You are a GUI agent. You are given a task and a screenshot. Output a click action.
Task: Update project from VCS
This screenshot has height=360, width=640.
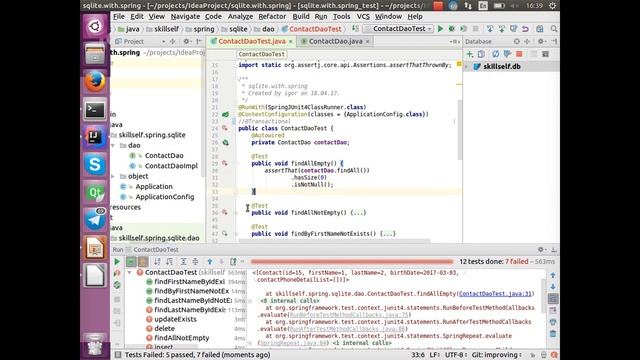point(490,29)
